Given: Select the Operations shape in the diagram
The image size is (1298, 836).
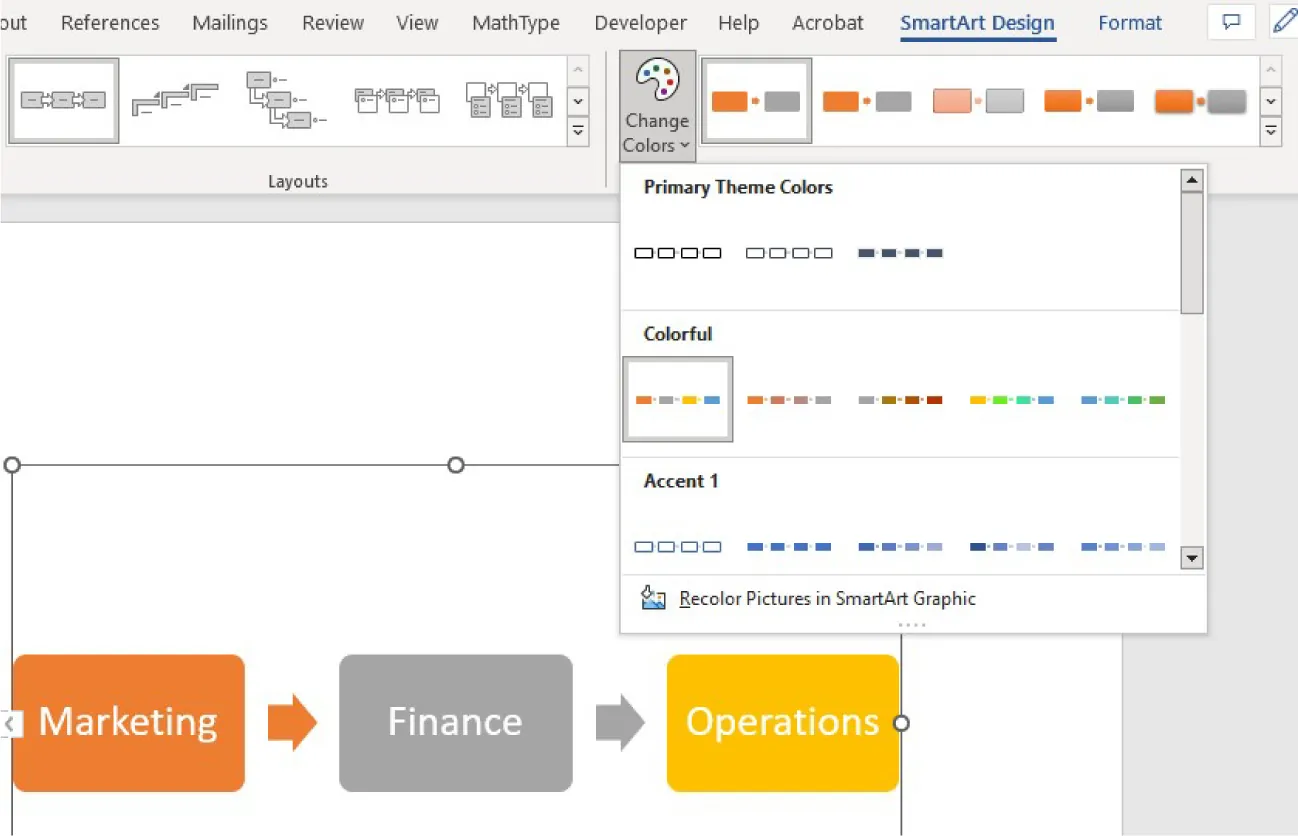Looking at the screenshot, I should [x=782, y=722].
